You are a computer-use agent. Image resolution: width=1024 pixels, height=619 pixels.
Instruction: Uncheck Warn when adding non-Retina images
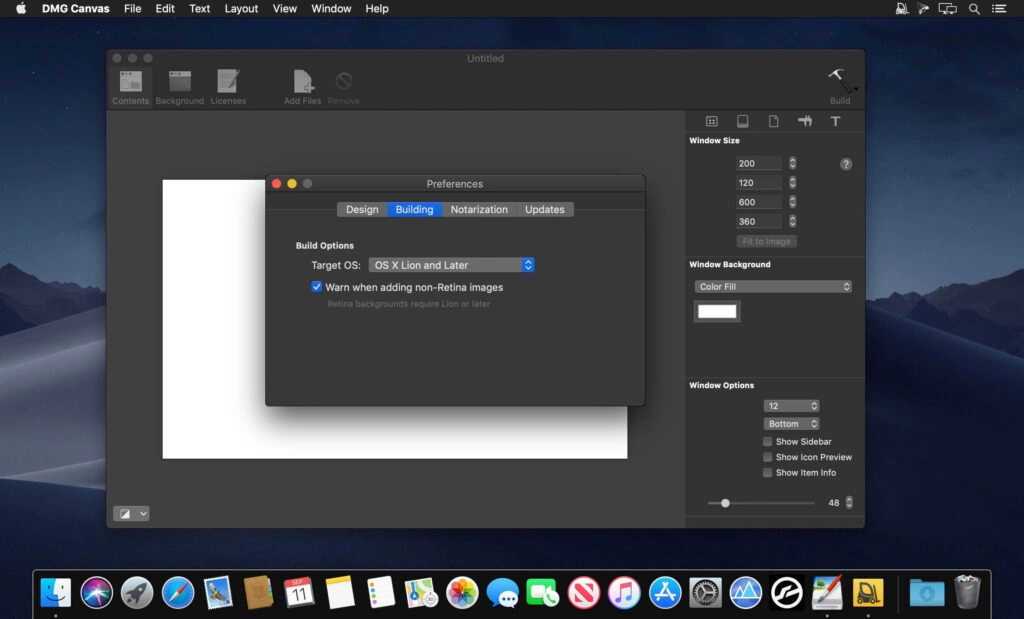tap(317, 287)
